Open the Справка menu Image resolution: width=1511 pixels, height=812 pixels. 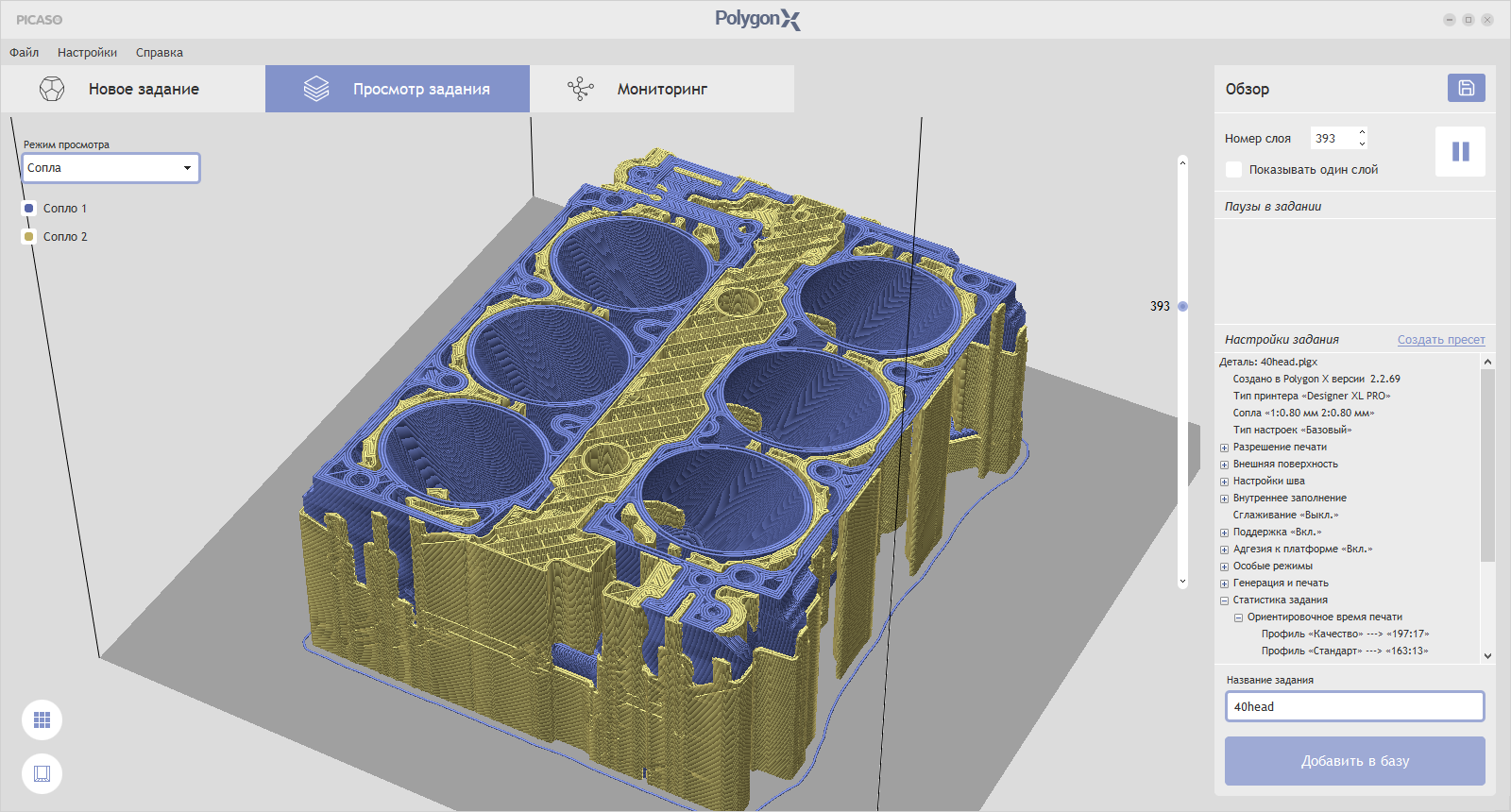pyautogui.click(x=160, y=53)
